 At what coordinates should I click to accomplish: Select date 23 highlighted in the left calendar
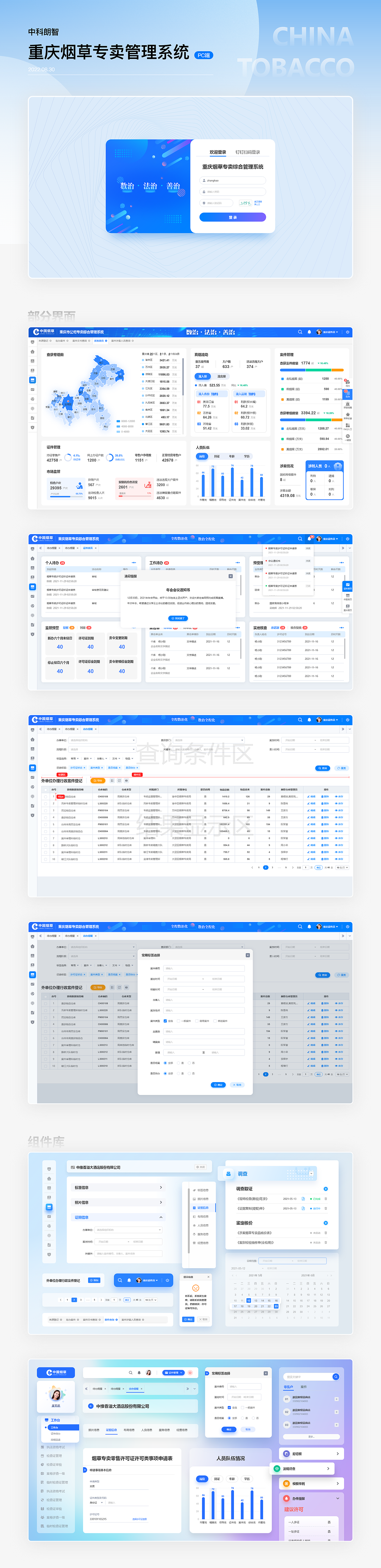276,1306
